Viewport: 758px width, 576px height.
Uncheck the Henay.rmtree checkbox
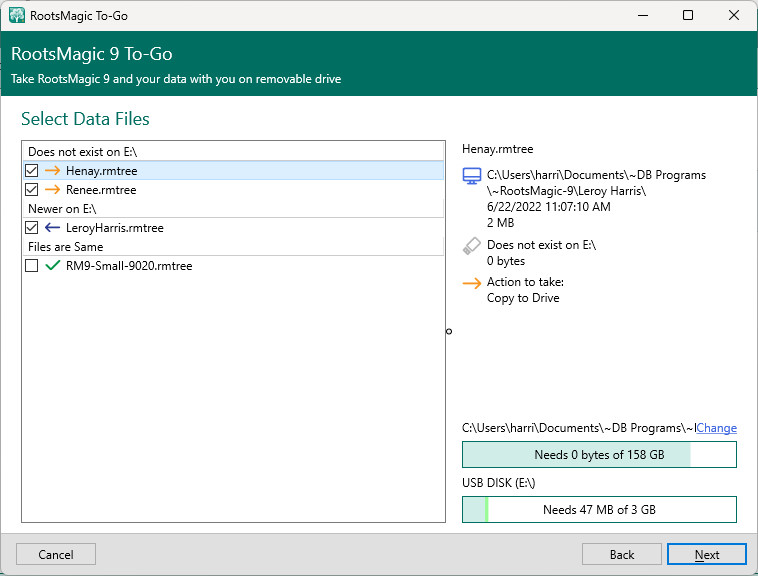32,171
